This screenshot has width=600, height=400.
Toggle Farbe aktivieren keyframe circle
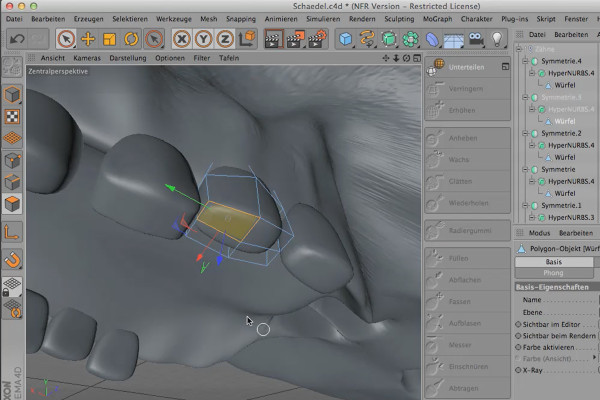(x=518, y=347)
